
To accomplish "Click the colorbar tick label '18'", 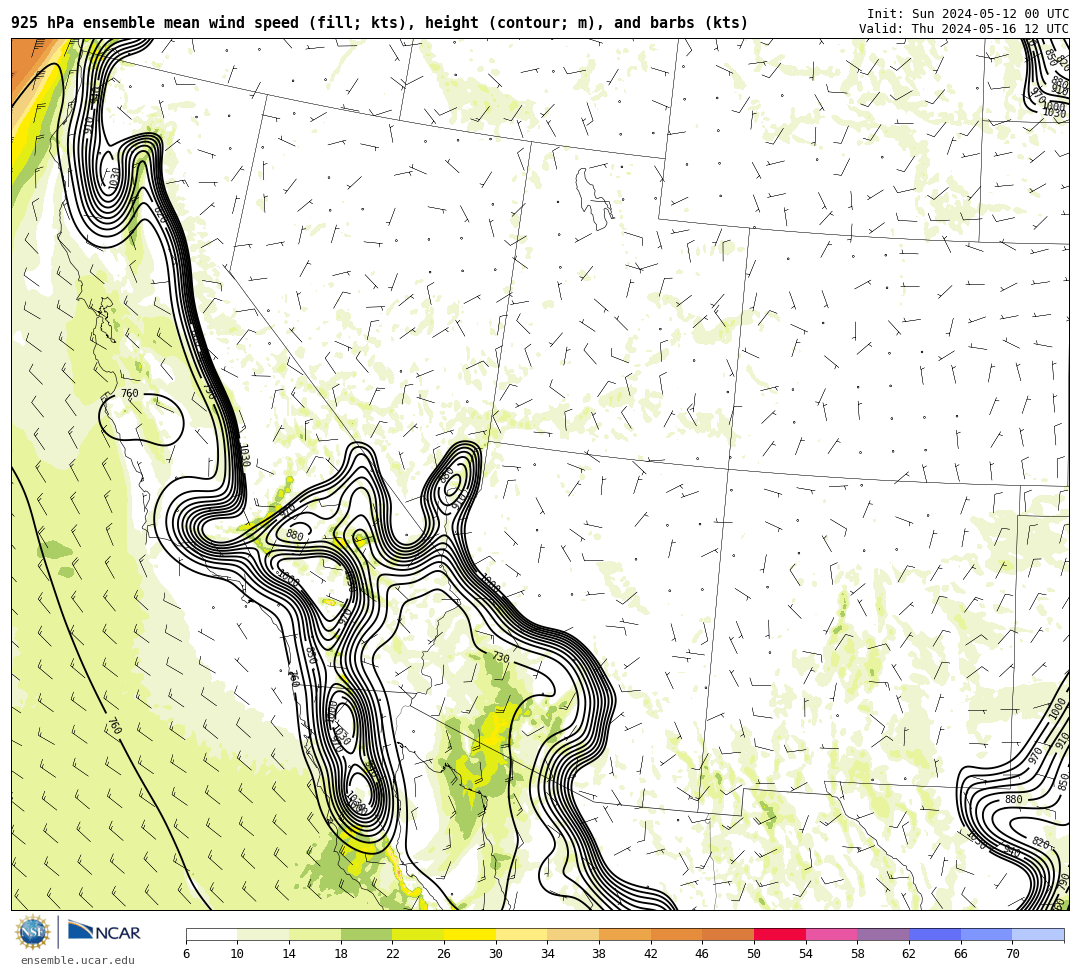I will pos(341,954).
